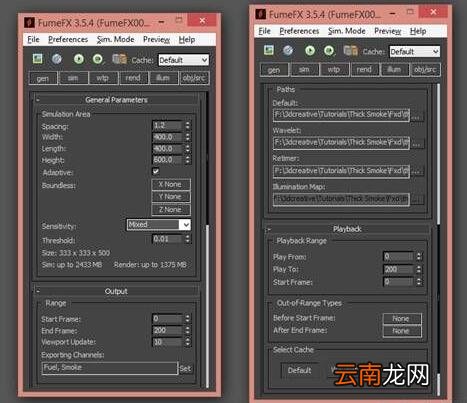Click Height spinner arrows
Viewport: 467px width, 403px height.
point(188,160)
